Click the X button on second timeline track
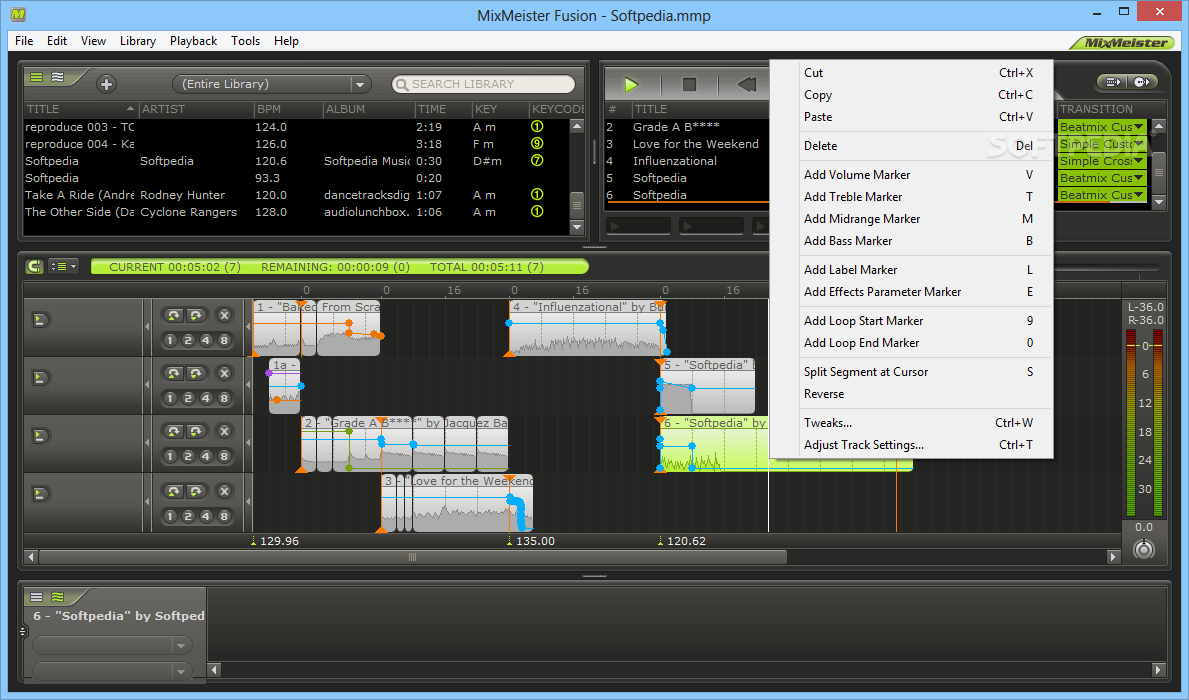Viewport: 1189px width, 700px height. click(x=224, y=373)
